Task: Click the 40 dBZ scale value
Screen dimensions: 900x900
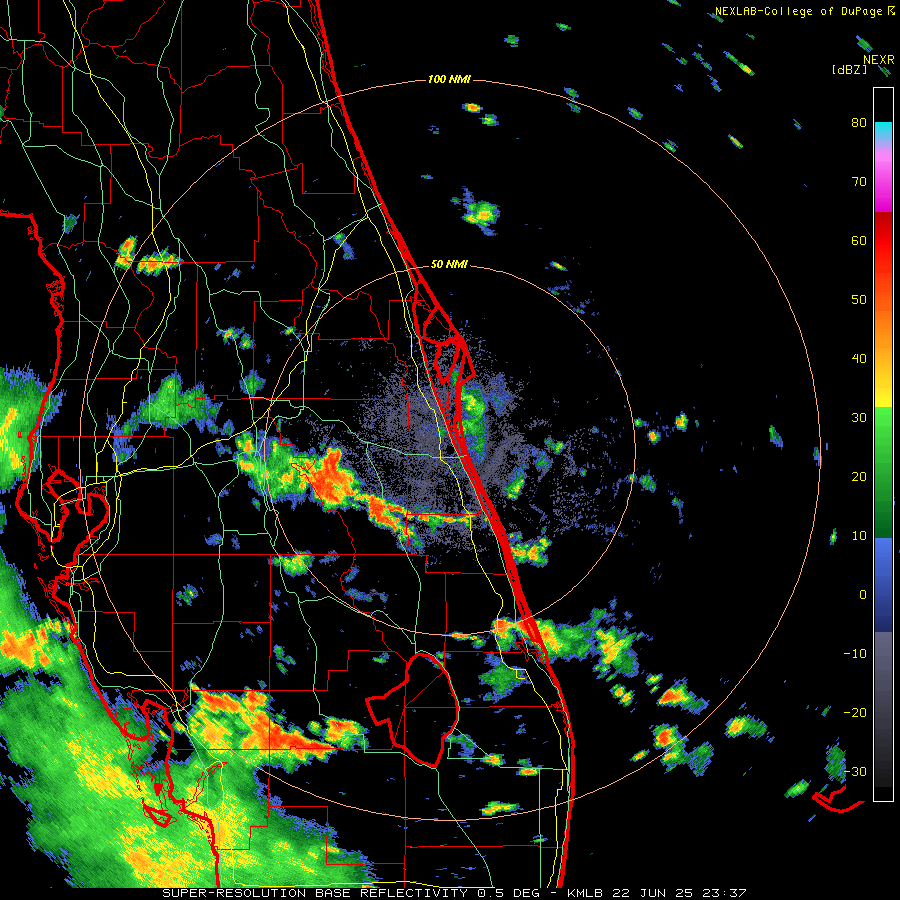Action: [859, 359]
